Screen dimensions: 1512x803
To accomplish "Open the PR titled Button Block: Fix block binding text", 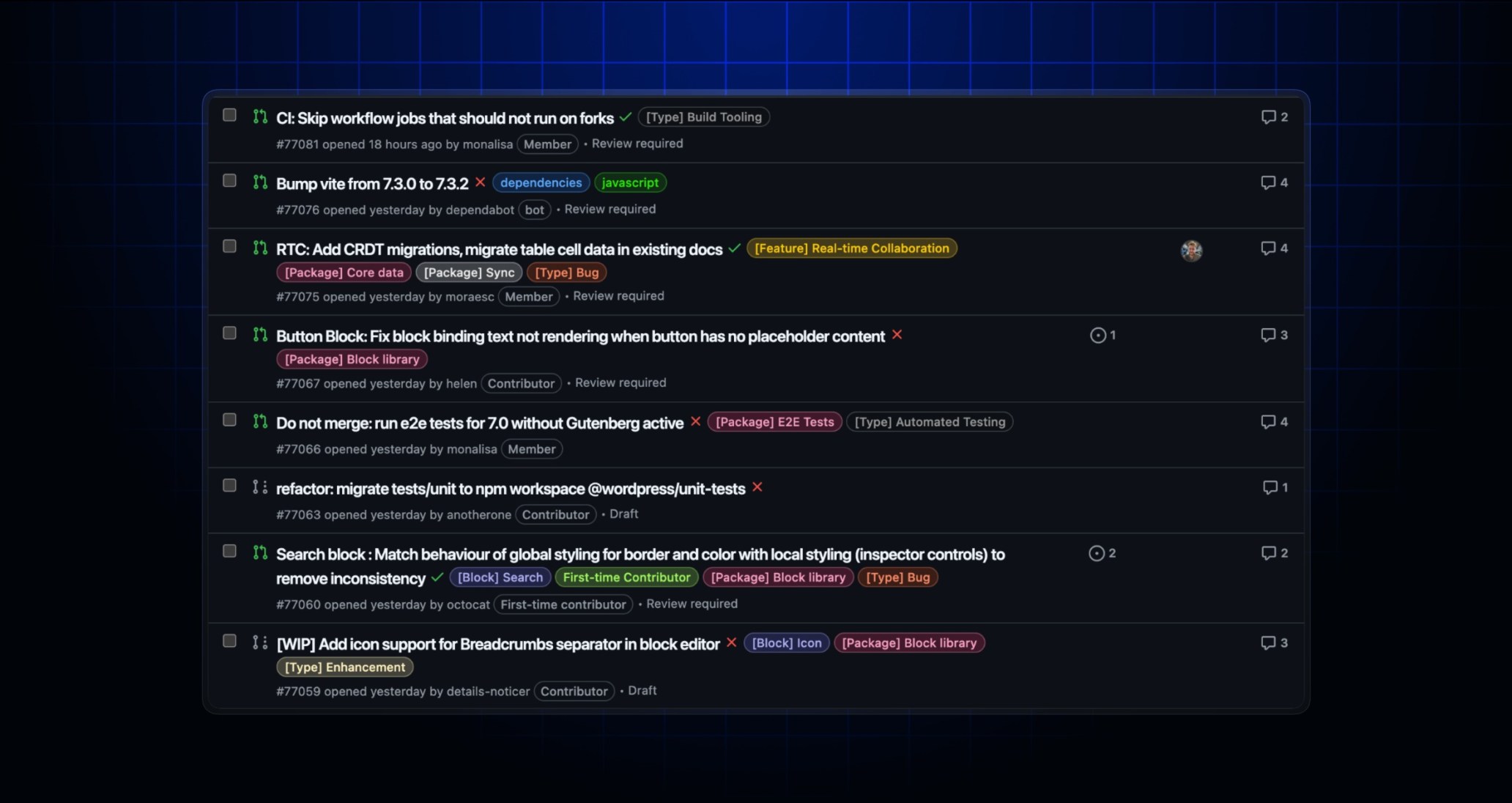I will [x=579, y=336].
